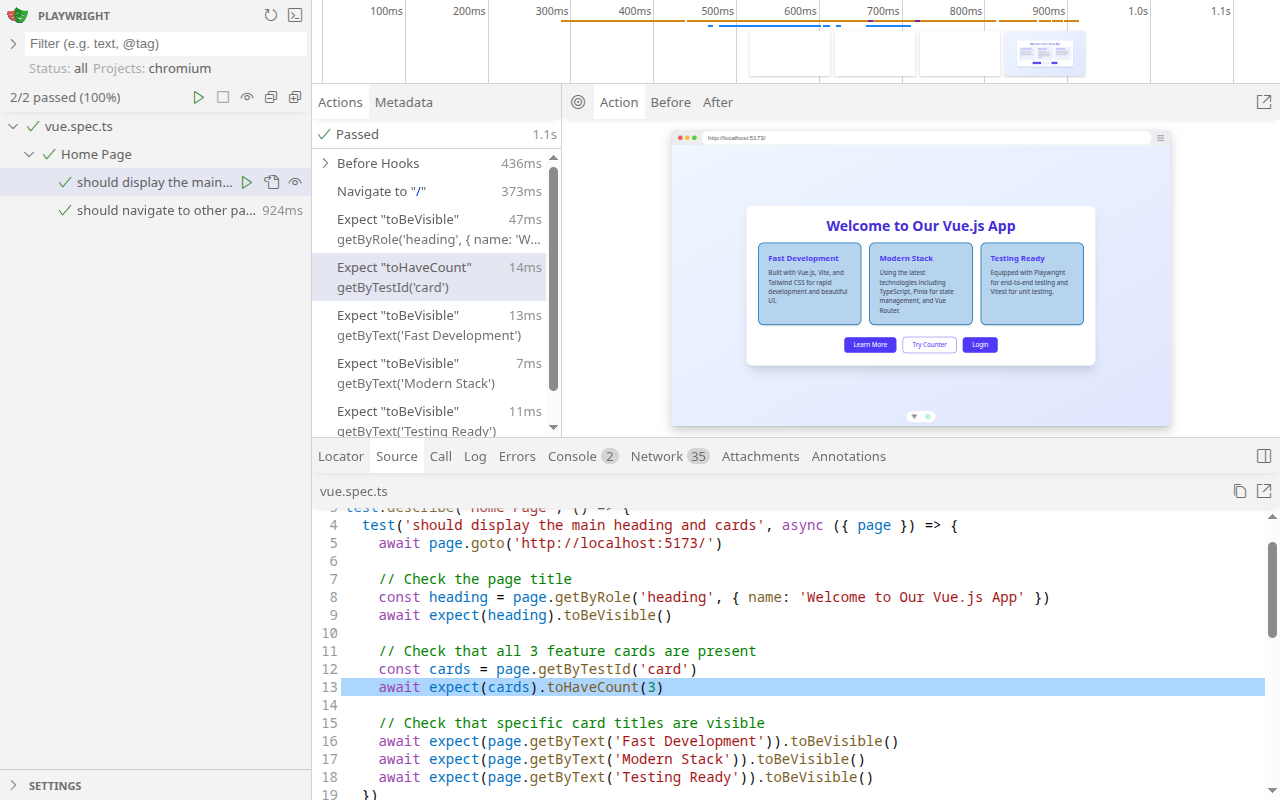1280x800 pixels.
Task: Open the Metadata tab
Action: [403, 102]
